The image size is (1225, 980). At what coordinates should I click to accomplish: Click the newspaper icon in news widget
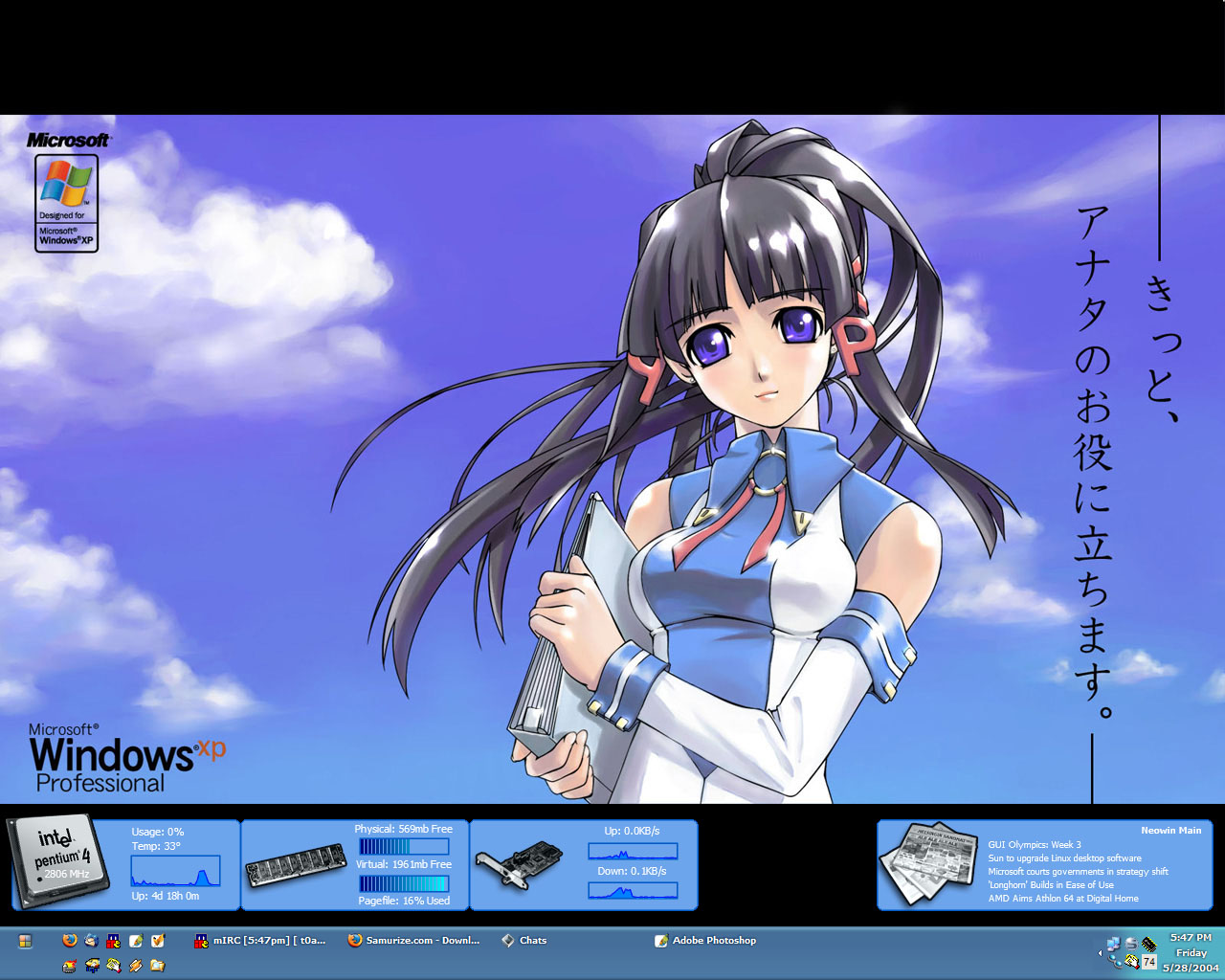[x=930, y=861]
